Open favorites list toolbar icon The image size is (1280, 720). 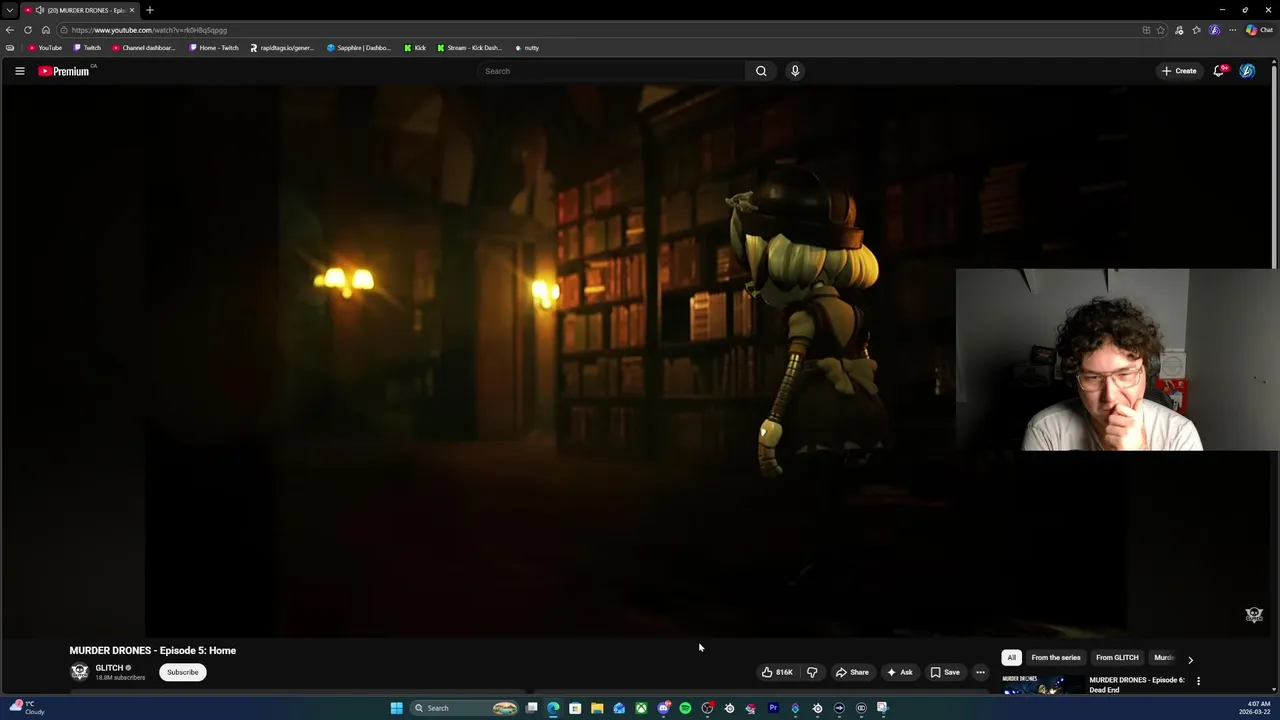[x=1196, y=30]
